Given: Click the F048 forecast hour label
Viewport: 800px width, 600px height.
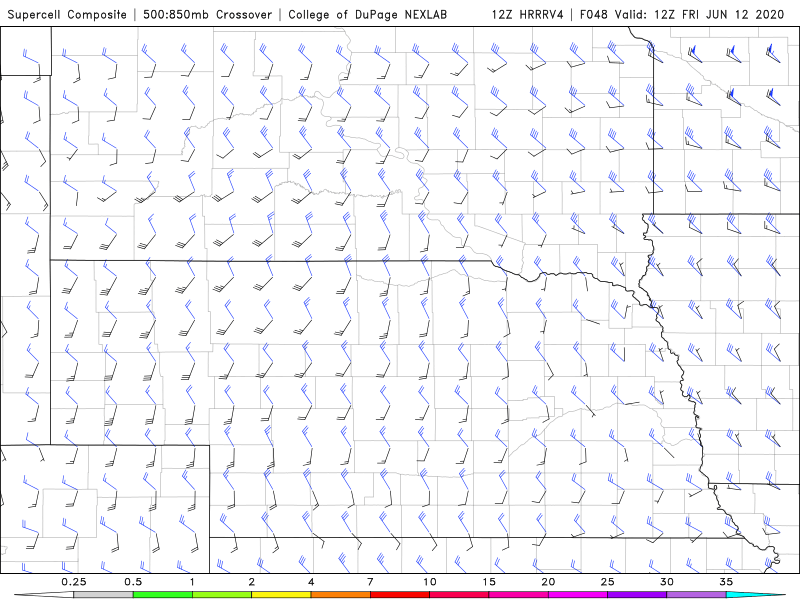Looking at the screenshot, I should (594, 14).
